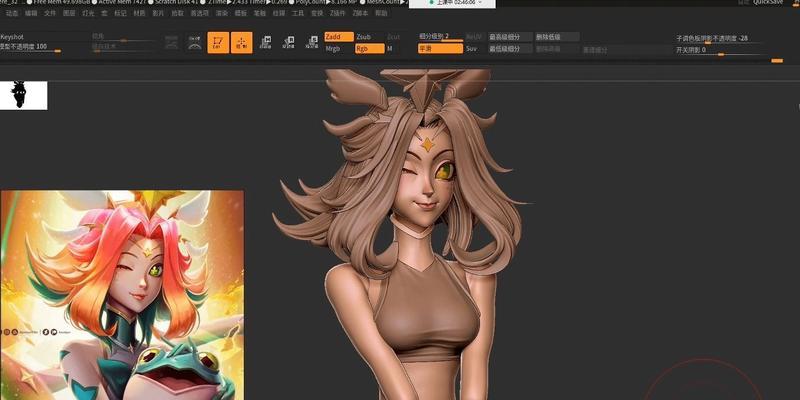This screenshot has height=400, width=800.
Task: Toggle Zcut mode
Action: coord(393,37)
